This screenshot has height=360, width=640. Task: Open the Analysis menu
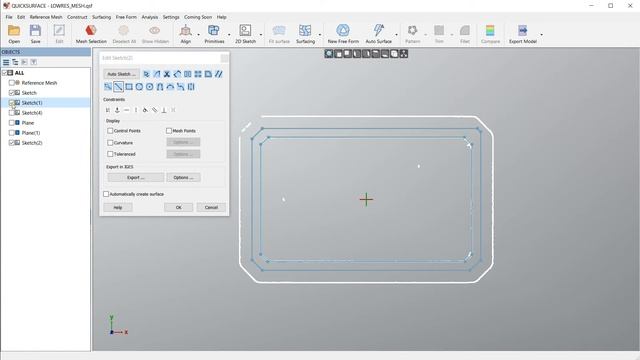pyautogui.click(x=150, y=17)
